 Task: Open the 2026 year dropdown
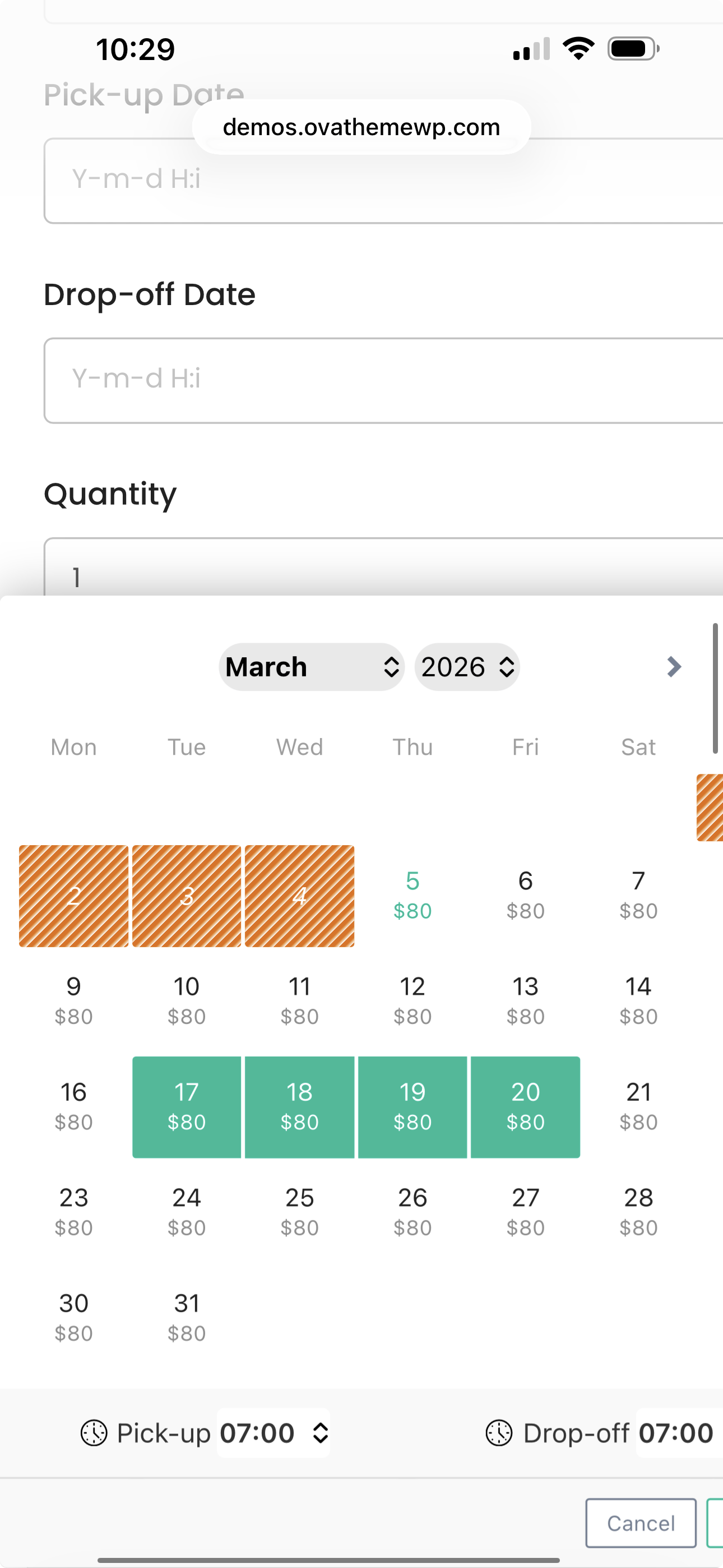tap(467, 667)
